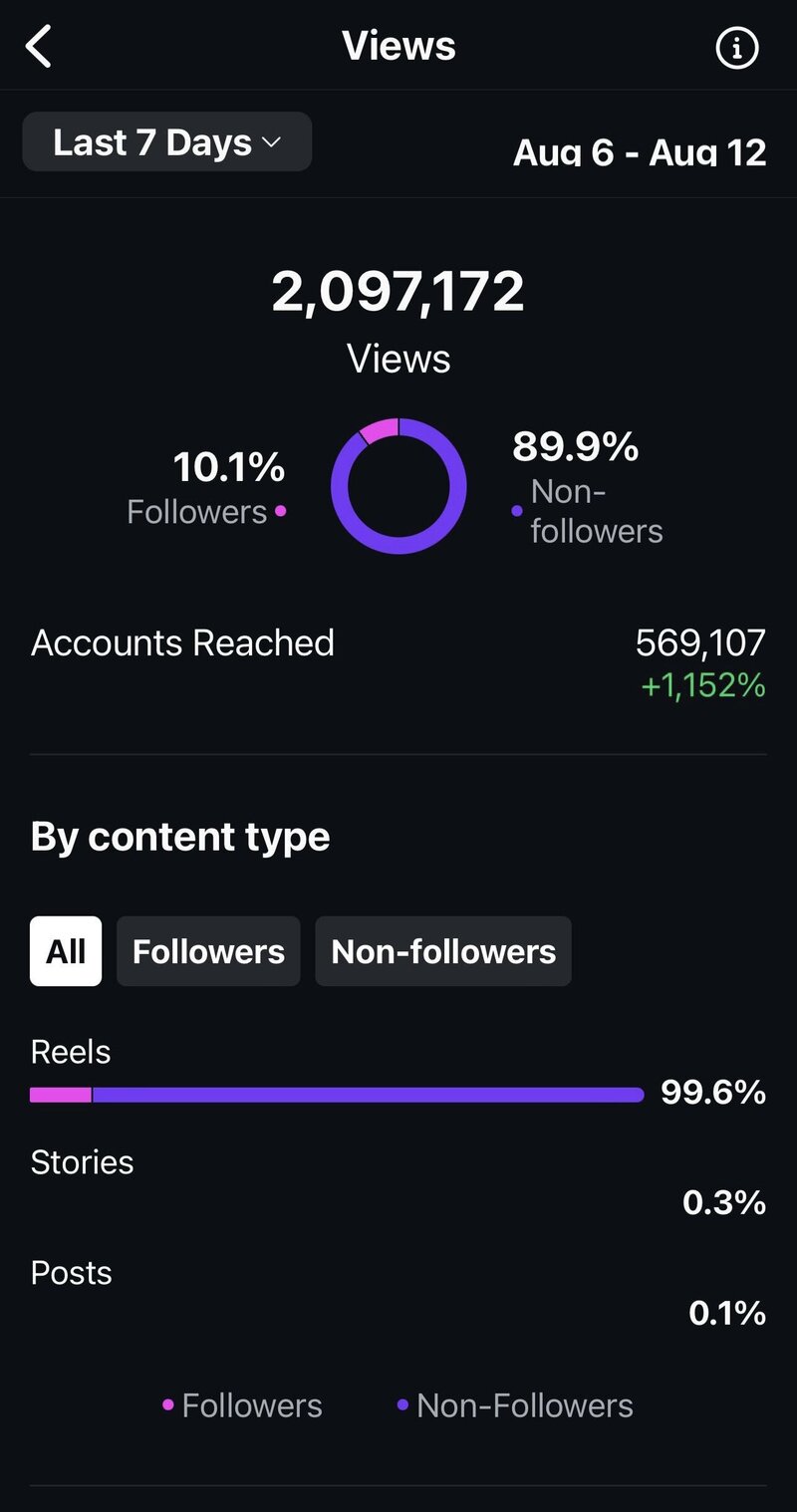Select the All filter tab
This screenshot has width=797, height=1512.
coord(66,951)
